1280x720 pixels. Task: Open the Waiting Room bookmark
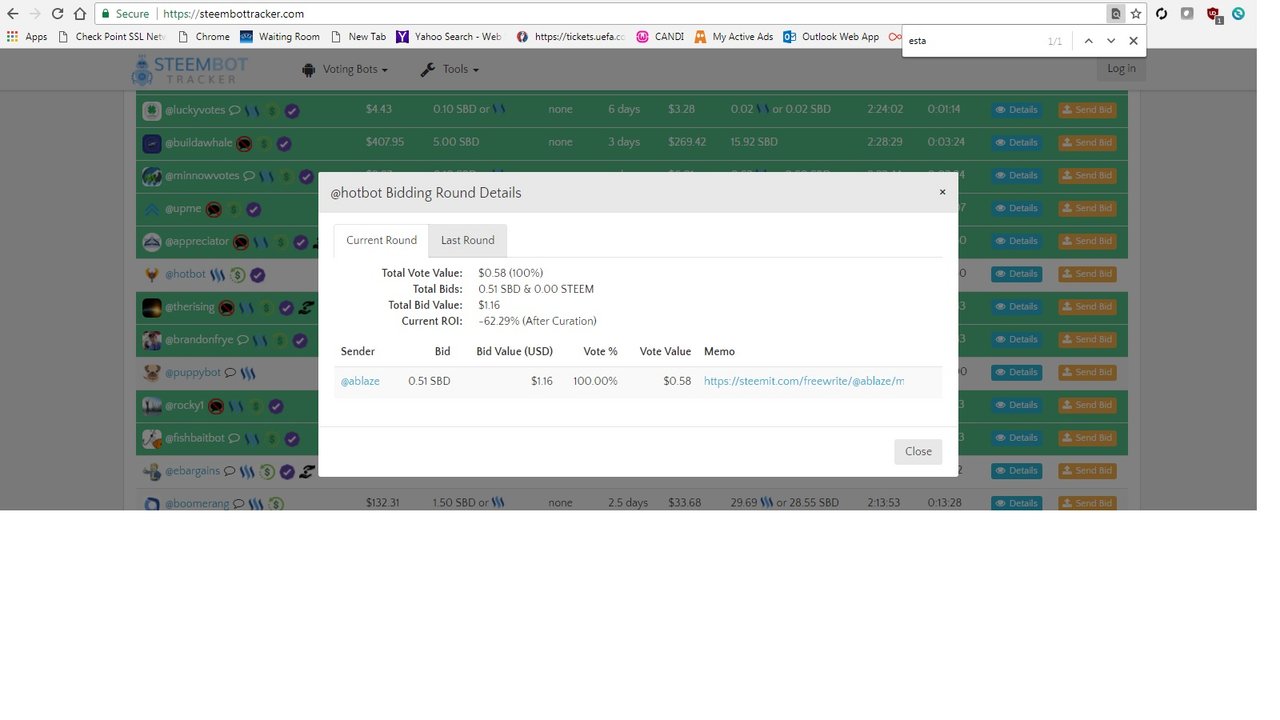(280, 37)
